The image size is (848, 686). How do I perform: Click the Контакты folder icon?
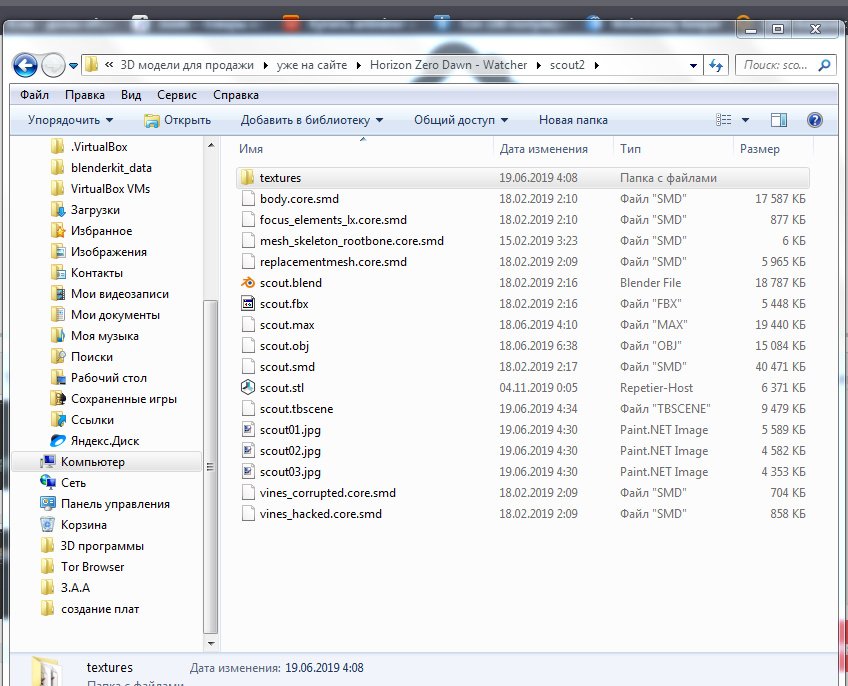[57, 273]
